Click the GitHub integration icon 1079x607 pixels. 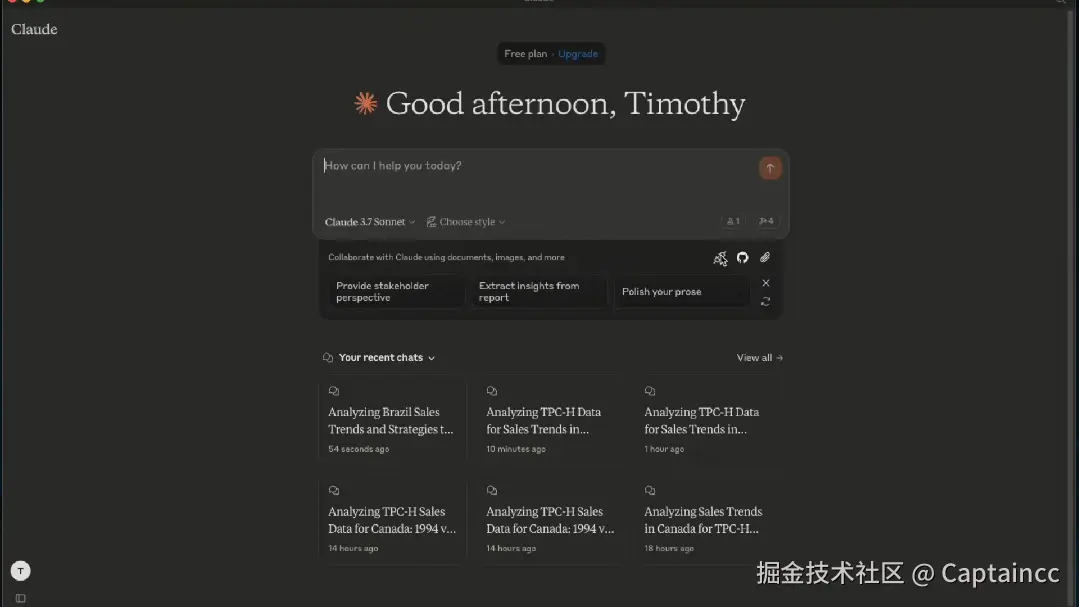[742, 257]
